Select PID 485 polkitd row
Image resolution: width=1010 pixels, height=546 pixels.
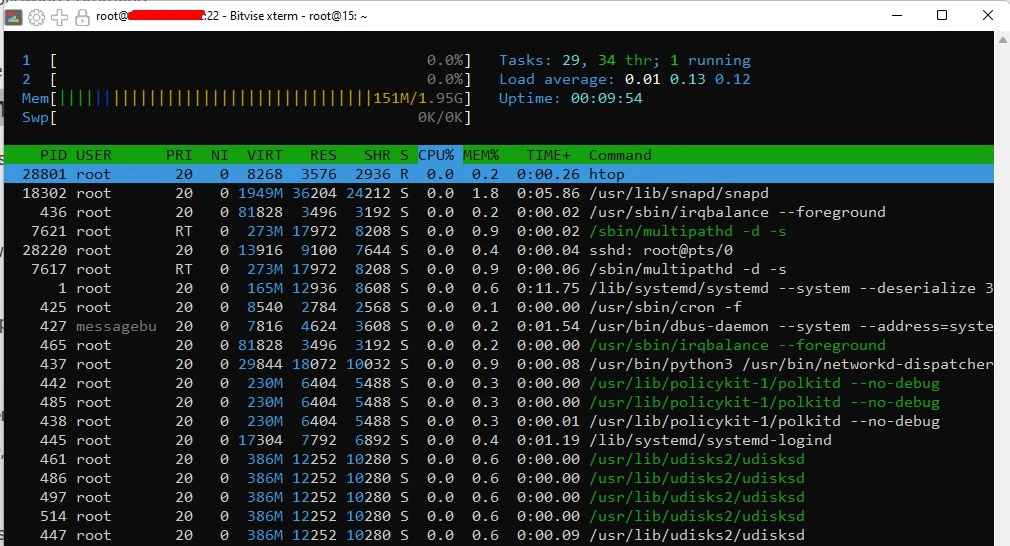499,402
